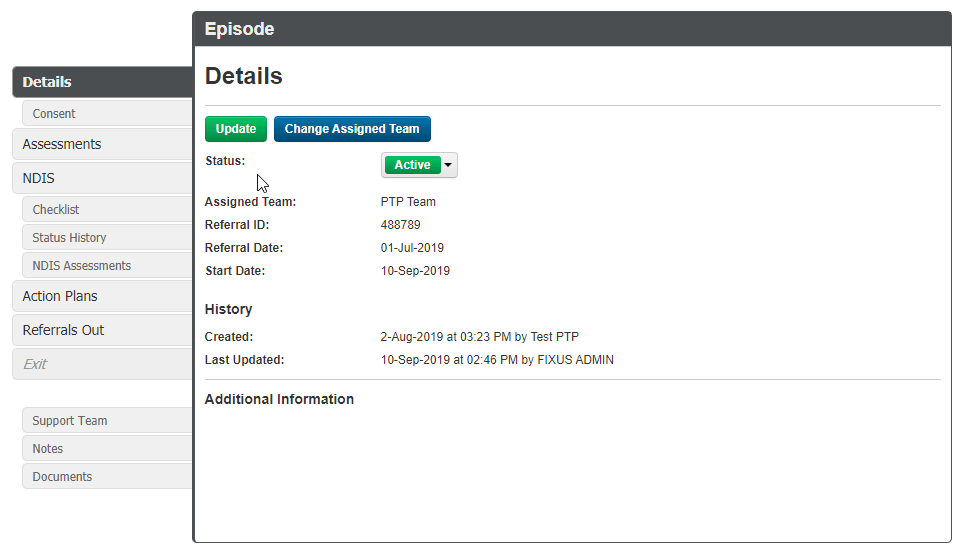Image resolution: width=964 pixels, height=554 pixels.
Task: Open the Support Team item
Action: pyautogui.click(x=108, y=421)
